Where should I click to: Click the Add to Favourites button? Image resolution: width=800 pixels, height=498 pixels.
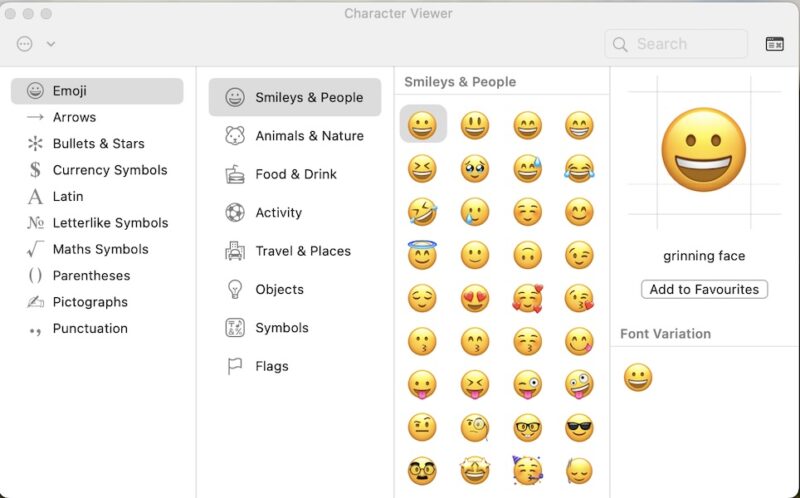pos(704,289)
